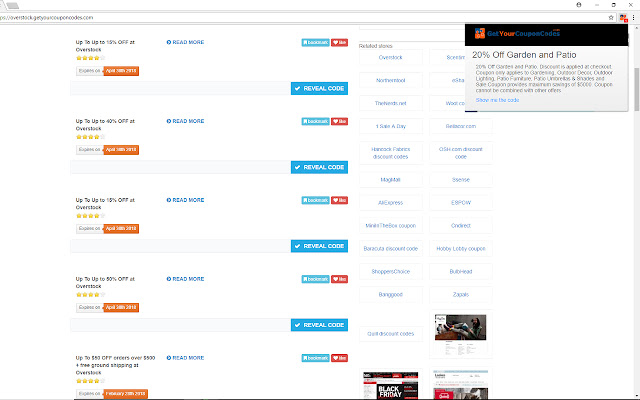Bookmark the 50% OFF Overstock coupon
This screenshot has height=400, width=640.
[316, 279]
